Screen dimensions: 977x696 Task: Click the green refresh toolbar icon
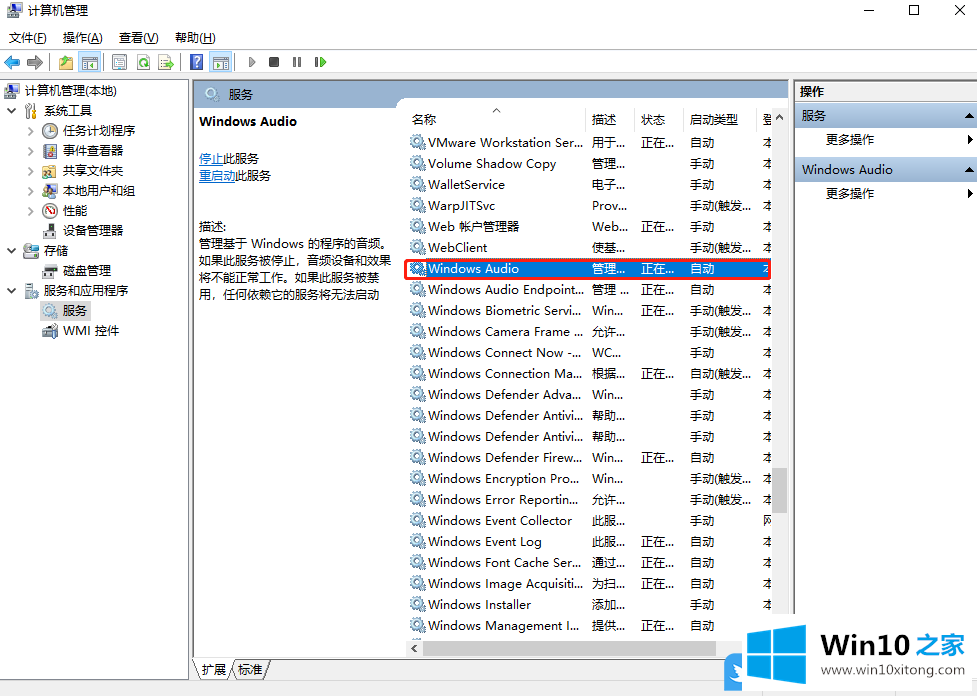point(143,62)
